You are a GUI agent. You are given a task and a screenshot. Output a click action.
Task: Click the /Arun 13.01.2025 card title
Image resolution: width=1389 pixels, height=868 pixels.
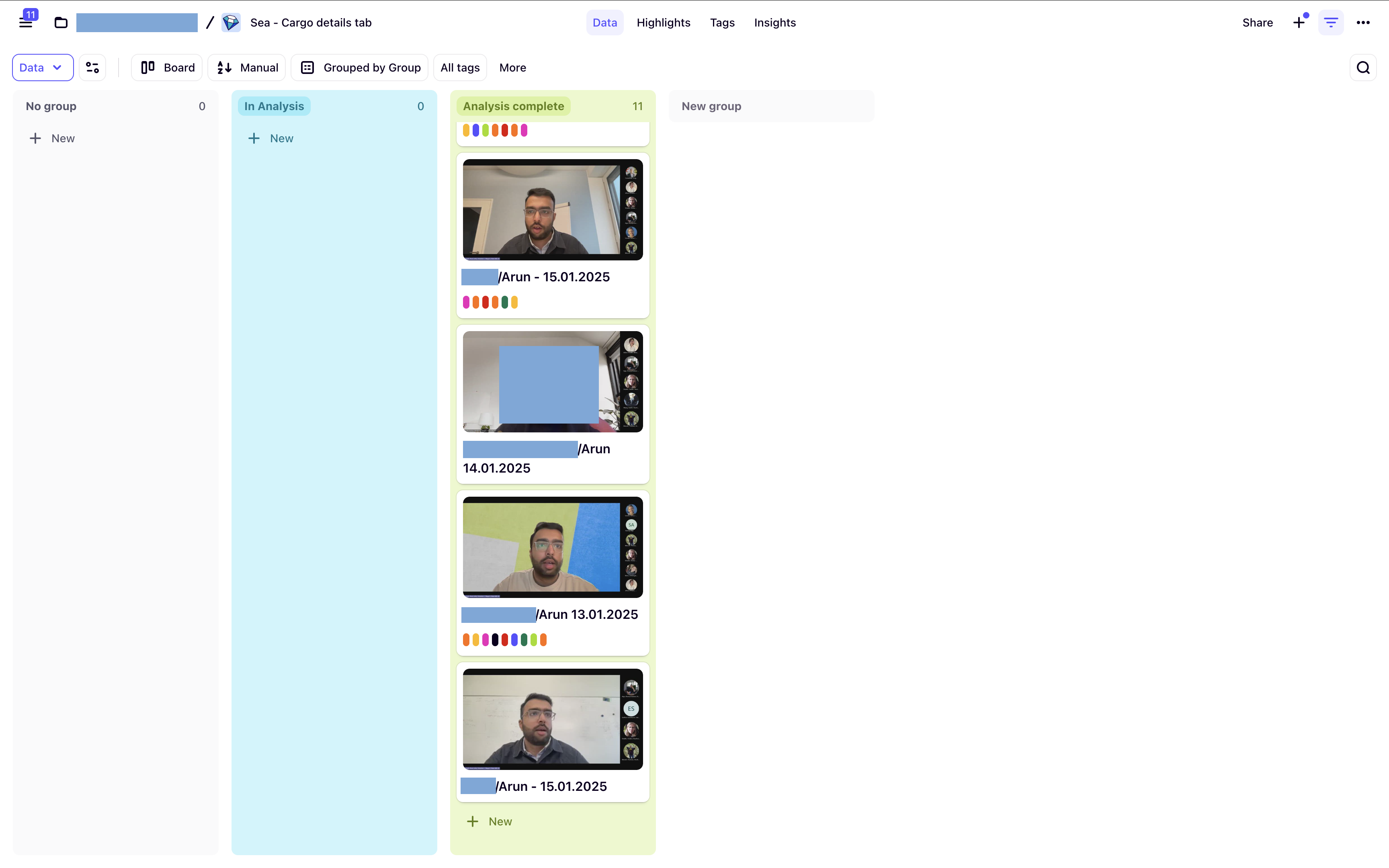(x=550, y=615)
